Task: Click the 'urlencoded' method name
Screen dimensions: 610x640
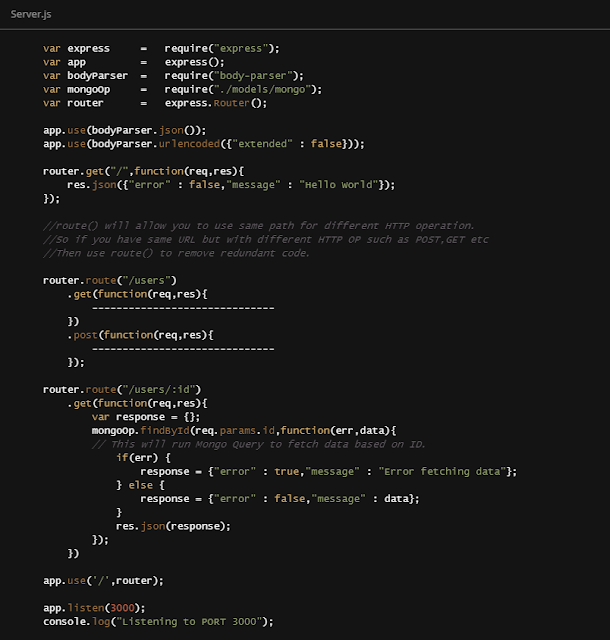Action: (189, 144)
